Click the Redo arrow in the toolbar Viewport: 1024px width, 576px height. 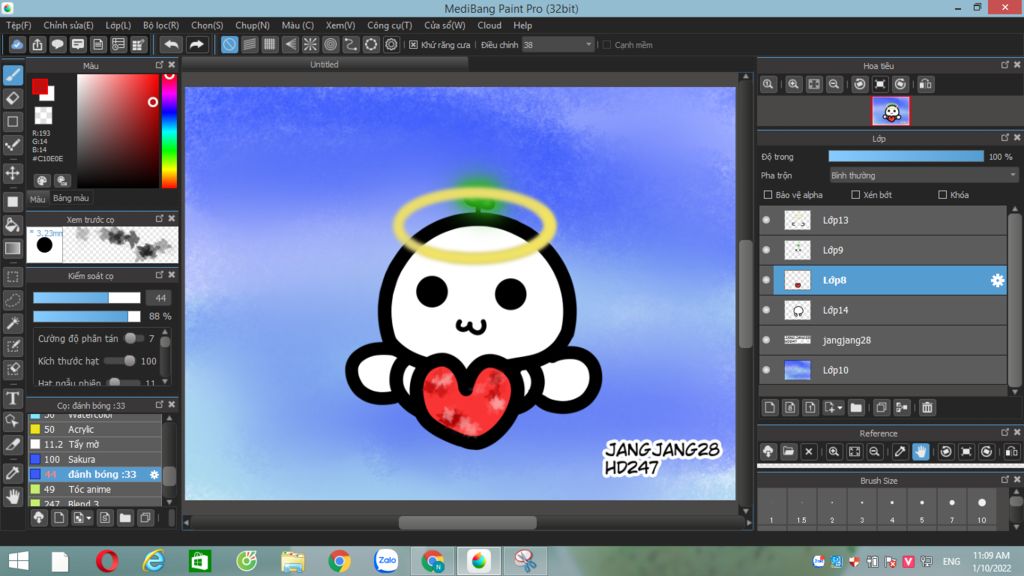point(196,44)
